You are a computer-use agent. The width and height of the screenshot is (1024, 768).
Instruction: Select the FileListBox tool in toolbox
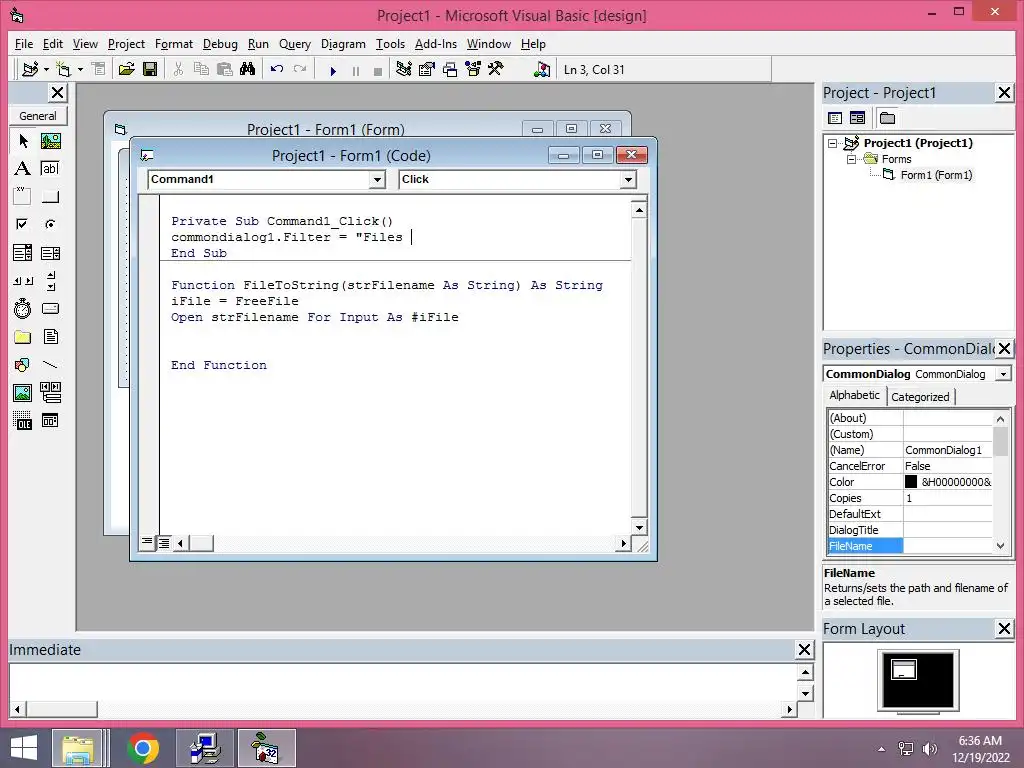[50, 336]
